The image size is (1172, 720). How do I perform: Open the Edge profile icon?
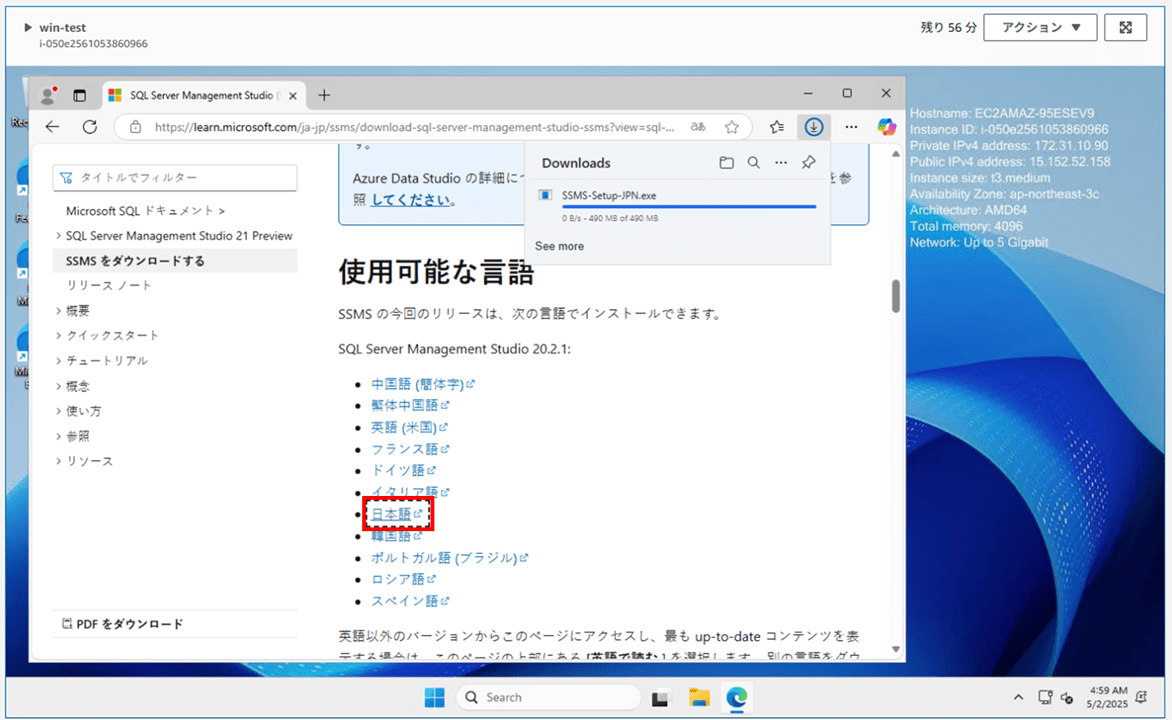pos(49,95)
